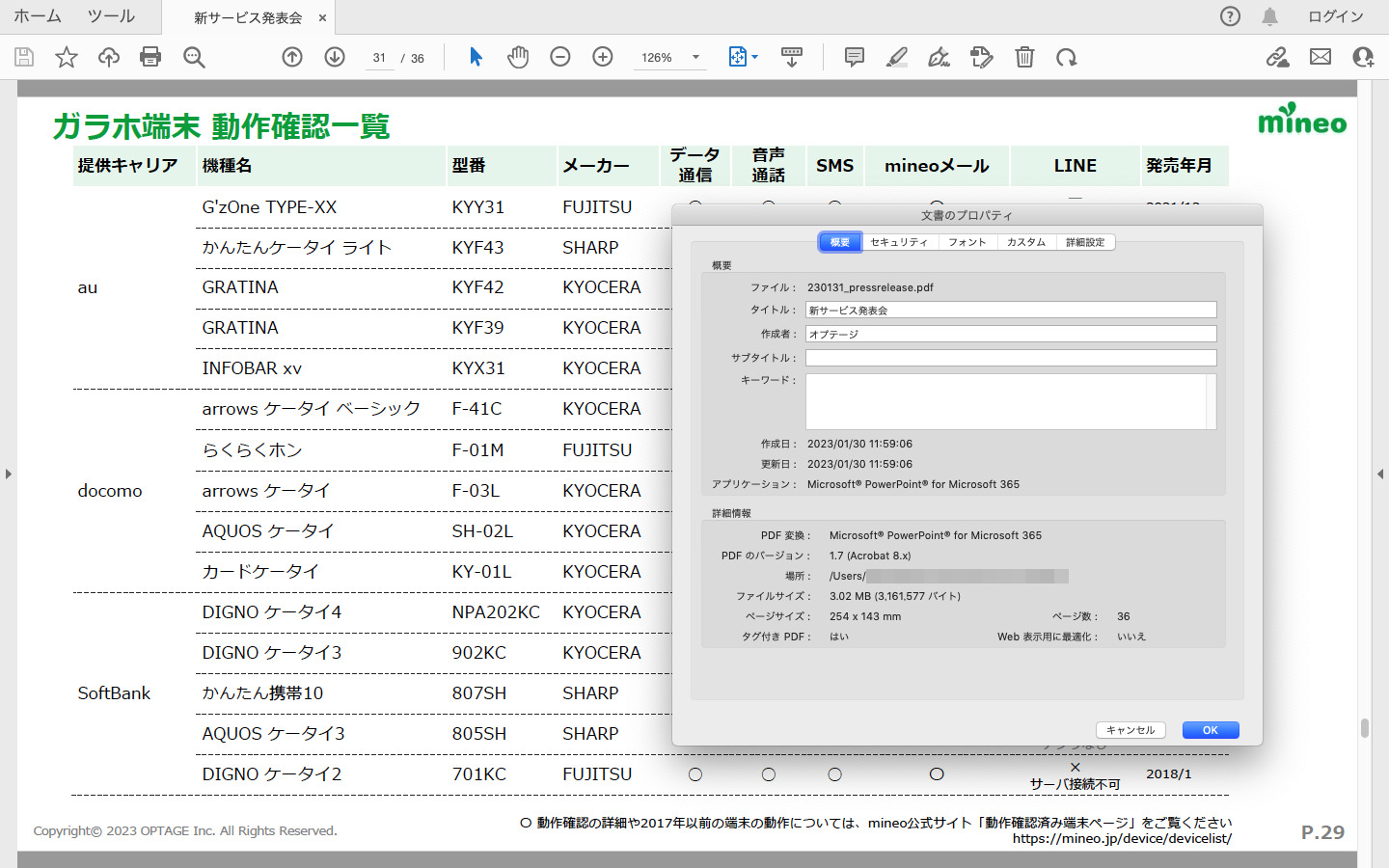Go to previous page with up arrow
1389x868 pixels.
(292, 57)
